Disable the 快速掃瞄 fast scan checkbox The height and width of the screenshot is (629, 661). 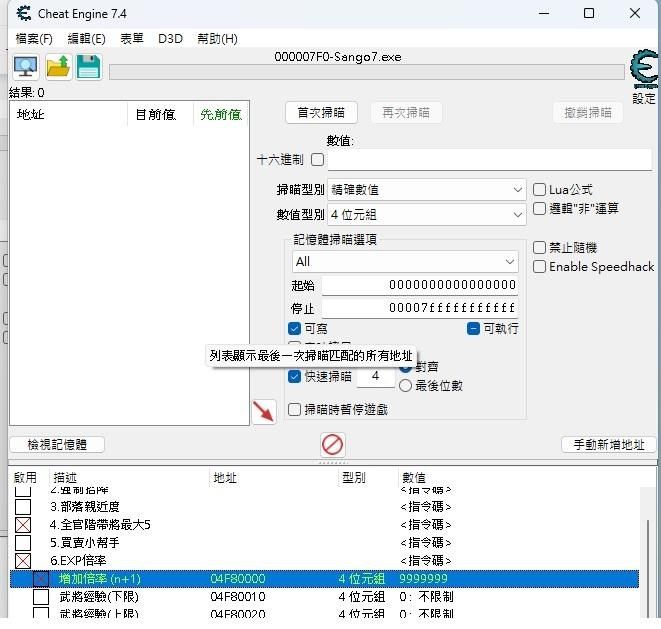(x=294, y=376)
